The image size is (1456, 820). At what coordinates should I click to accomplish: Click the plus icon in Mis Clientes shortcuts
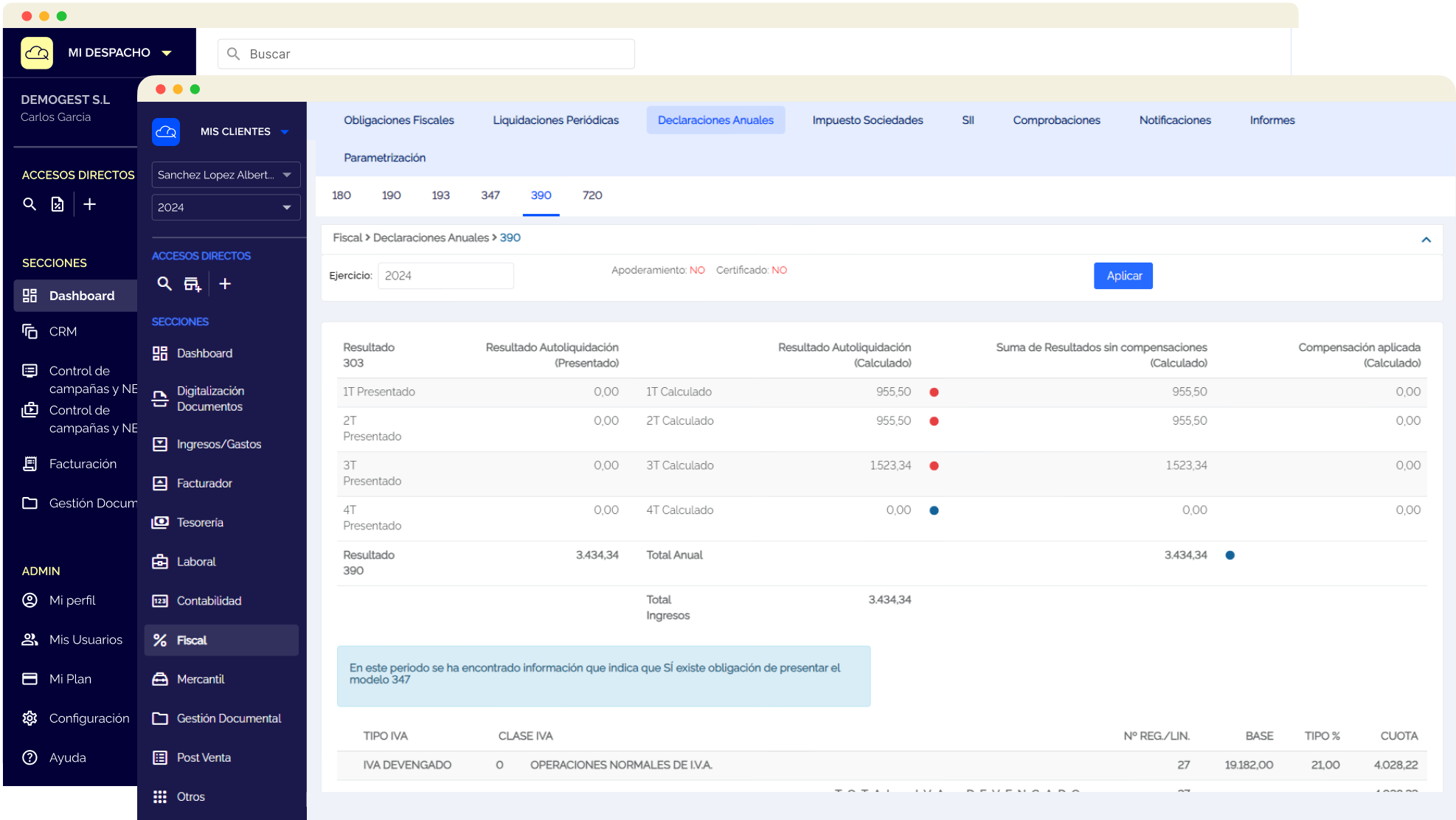225,284
